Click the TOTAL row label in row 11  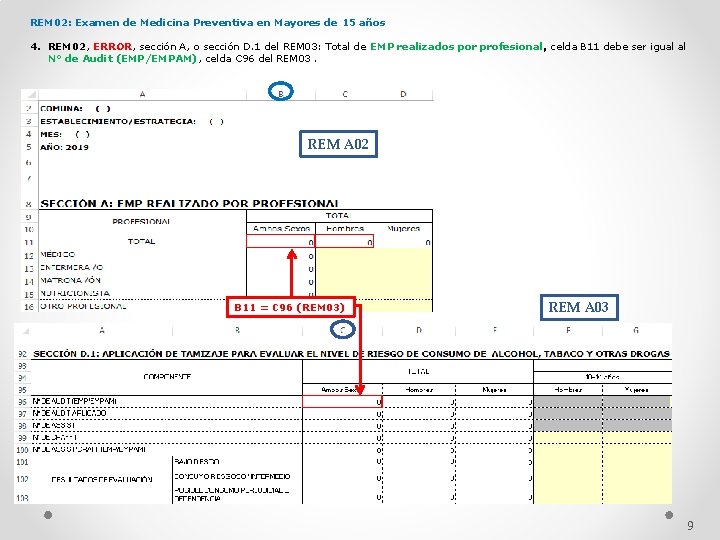141,242
